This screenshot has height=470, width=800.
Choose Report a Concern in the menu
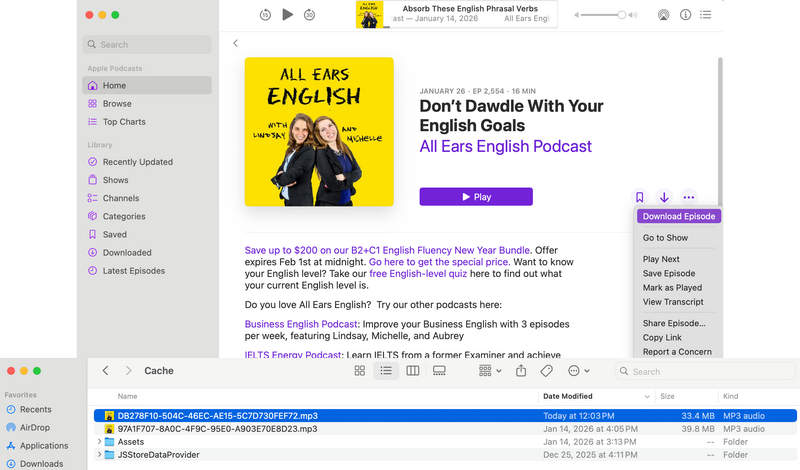[679, 352]
